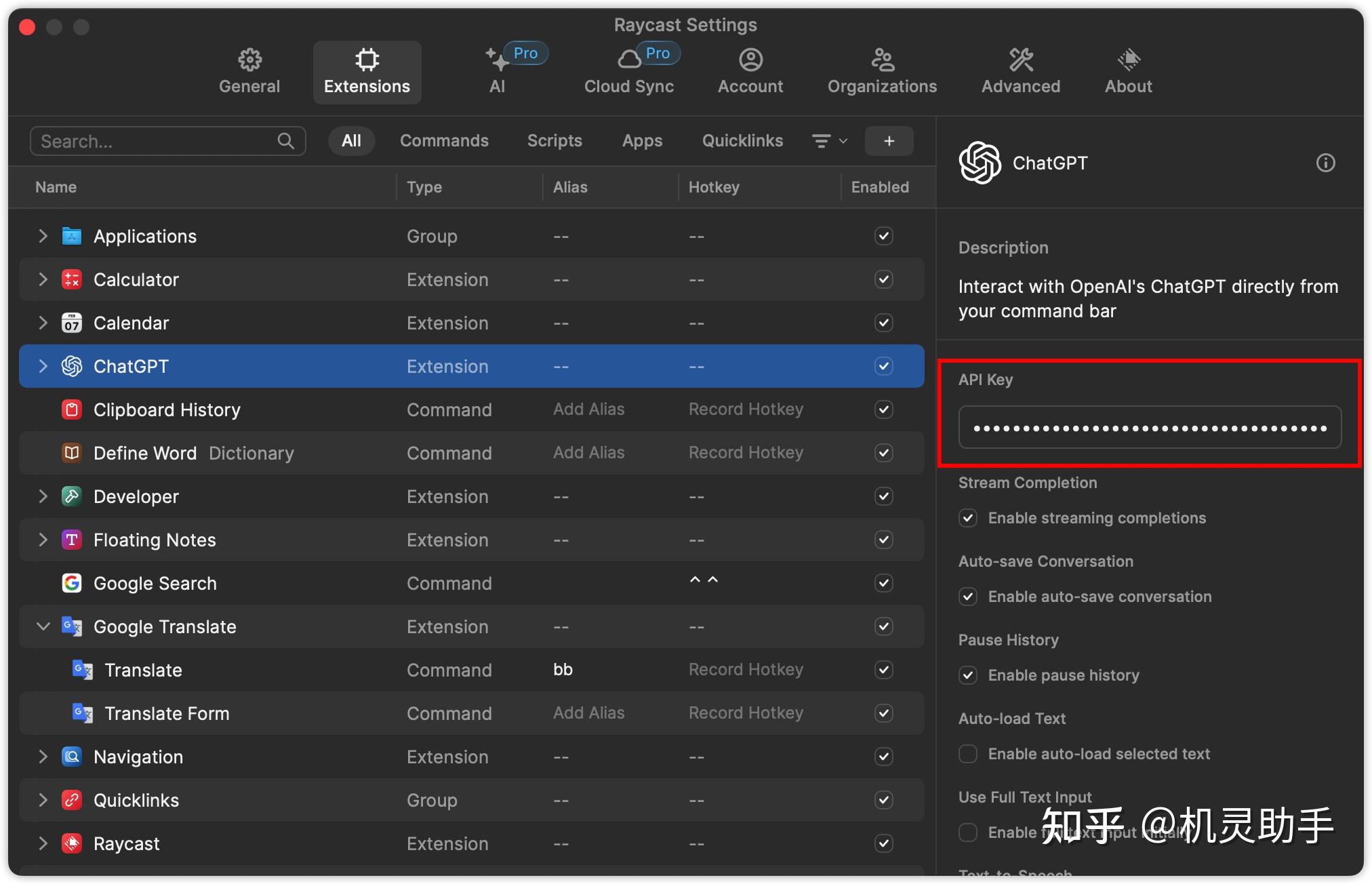Image resolution: width=1372 pixels, height=884 pixels.
Task: Open the Account tab icon
Action: (x=750, y=60)
